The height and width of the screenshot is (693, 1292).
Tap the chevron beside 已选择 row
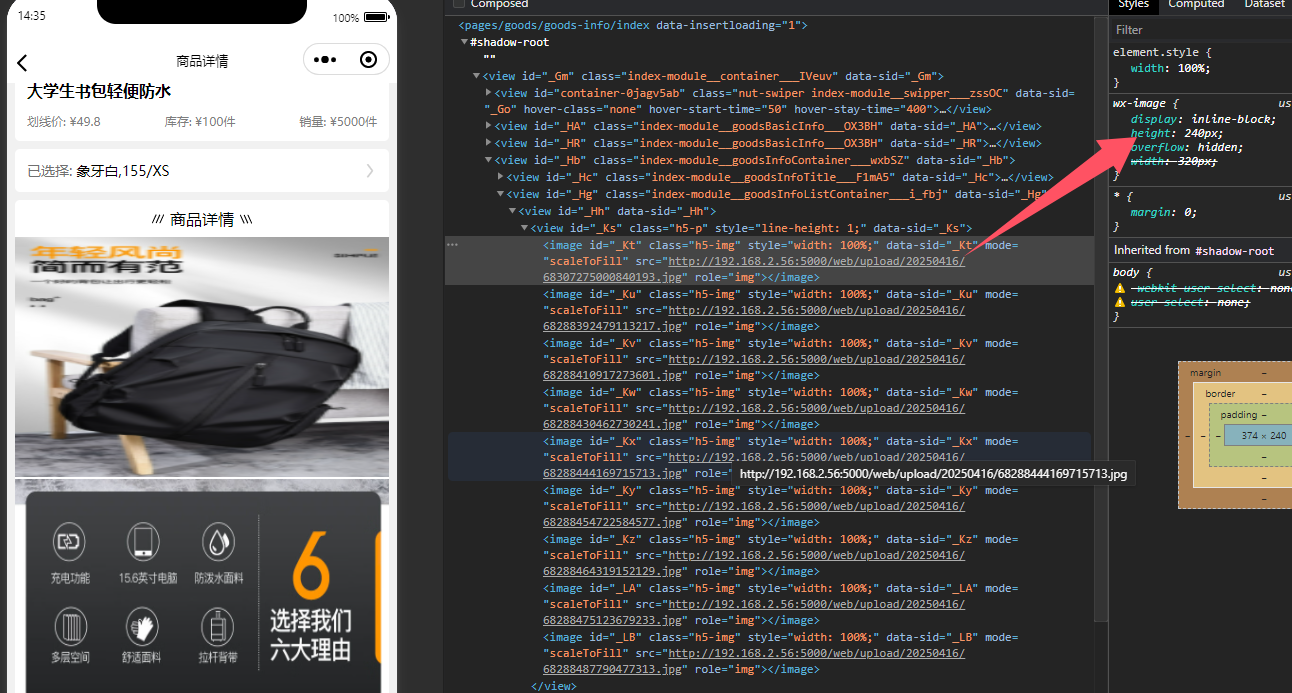pos(370,171)
